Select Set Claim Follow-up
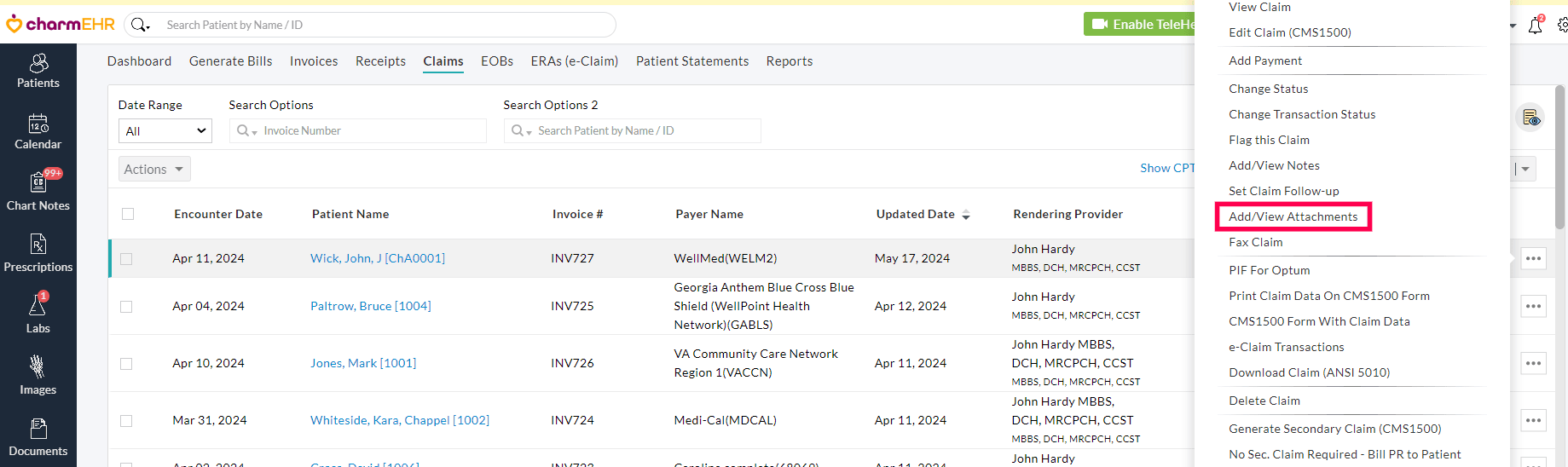The image size is (1568, 467). [1284, 191]
